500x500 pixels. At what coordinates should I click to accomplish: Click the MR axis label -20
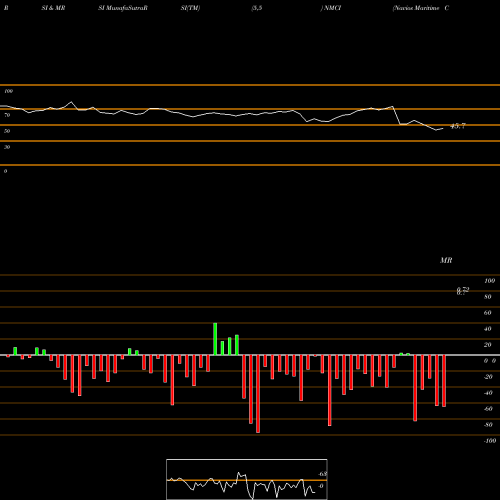(x=488, y=377)
